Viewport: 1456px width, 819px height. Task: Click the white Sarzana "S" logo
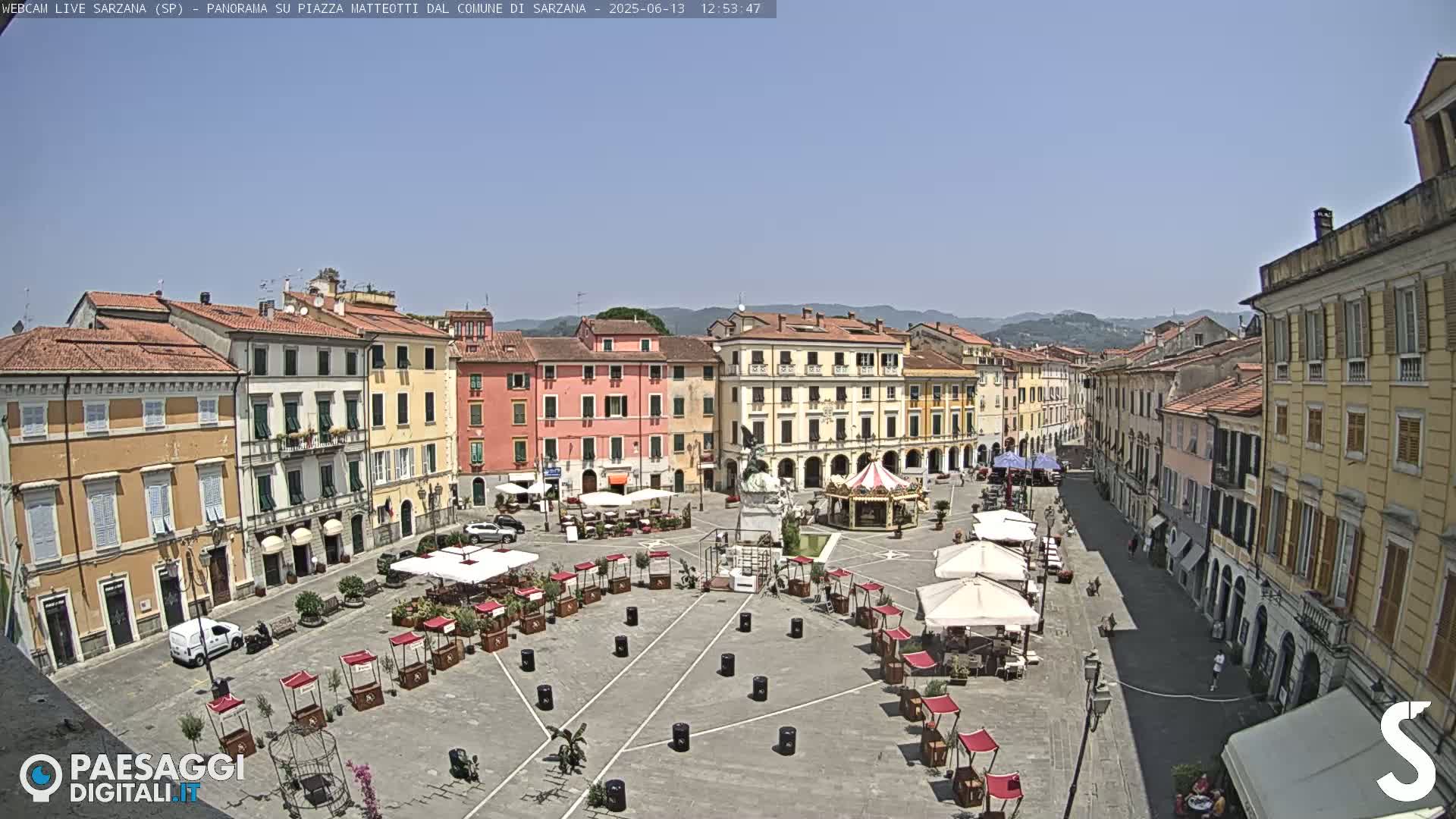coord(1406,751)
